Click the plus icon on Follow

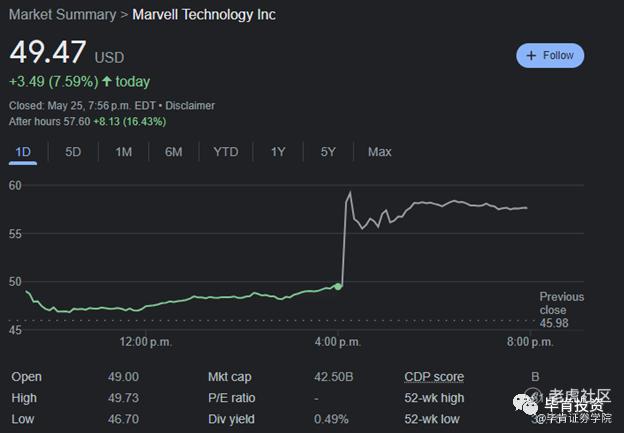(531, 56)
